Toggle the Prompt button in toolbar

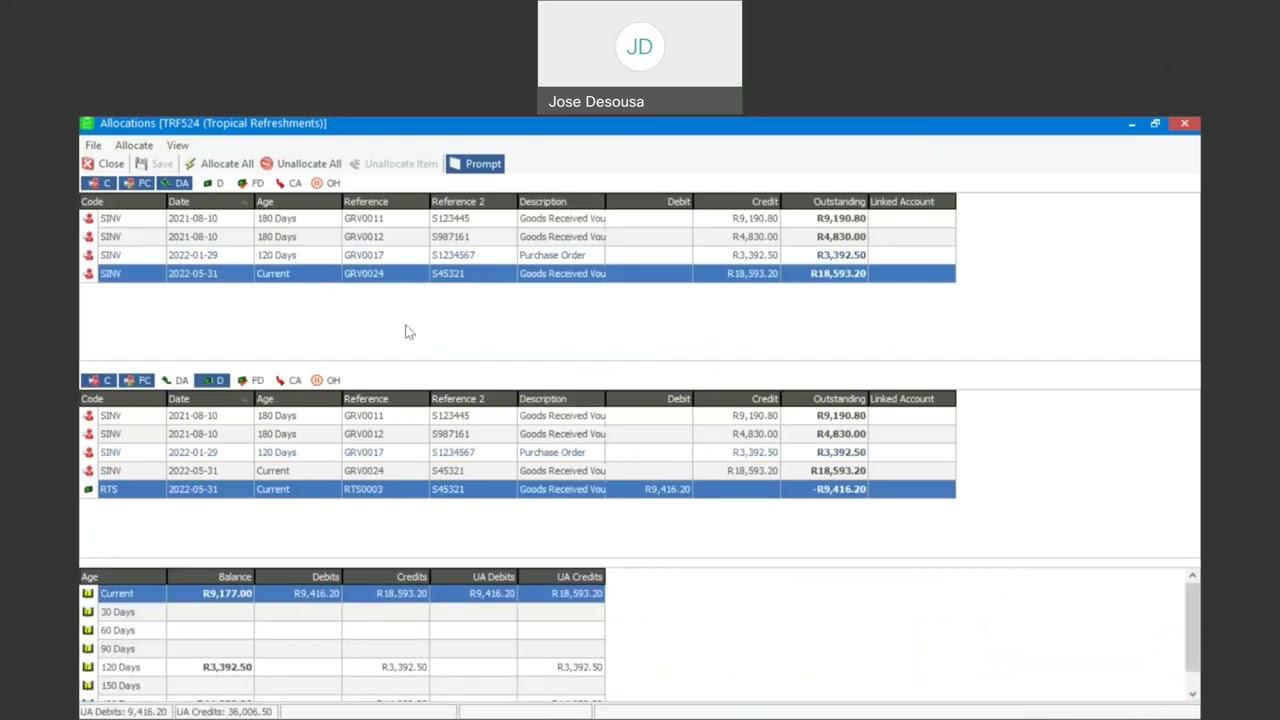(x=474, y=164)
